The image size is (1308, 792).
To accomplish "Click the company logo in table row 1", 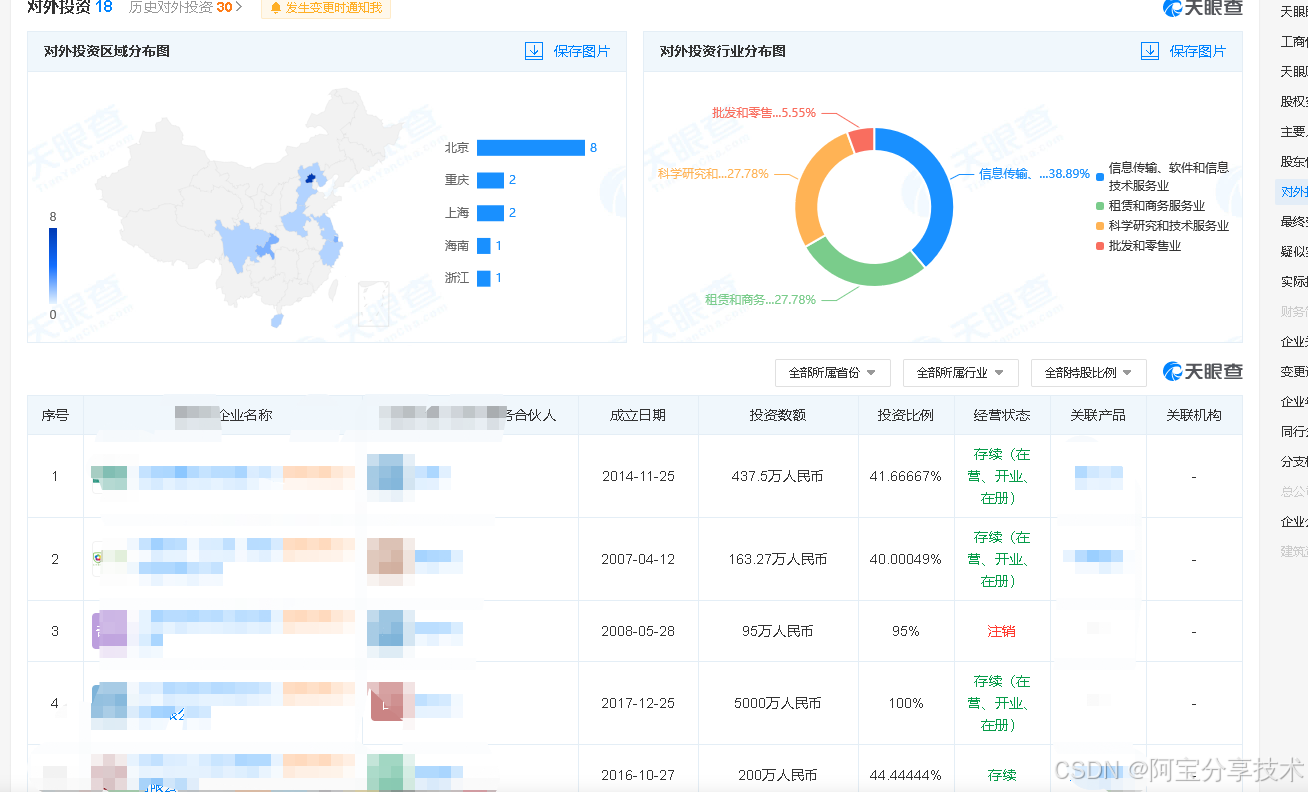I will pyautogui.click(x=109, y=477).
